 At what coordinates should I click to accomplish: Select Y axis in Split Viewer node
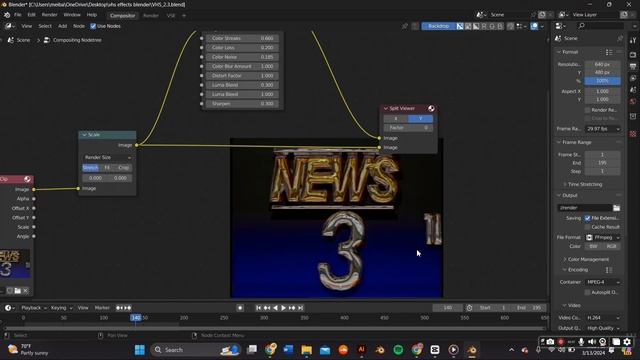point(420,118)
